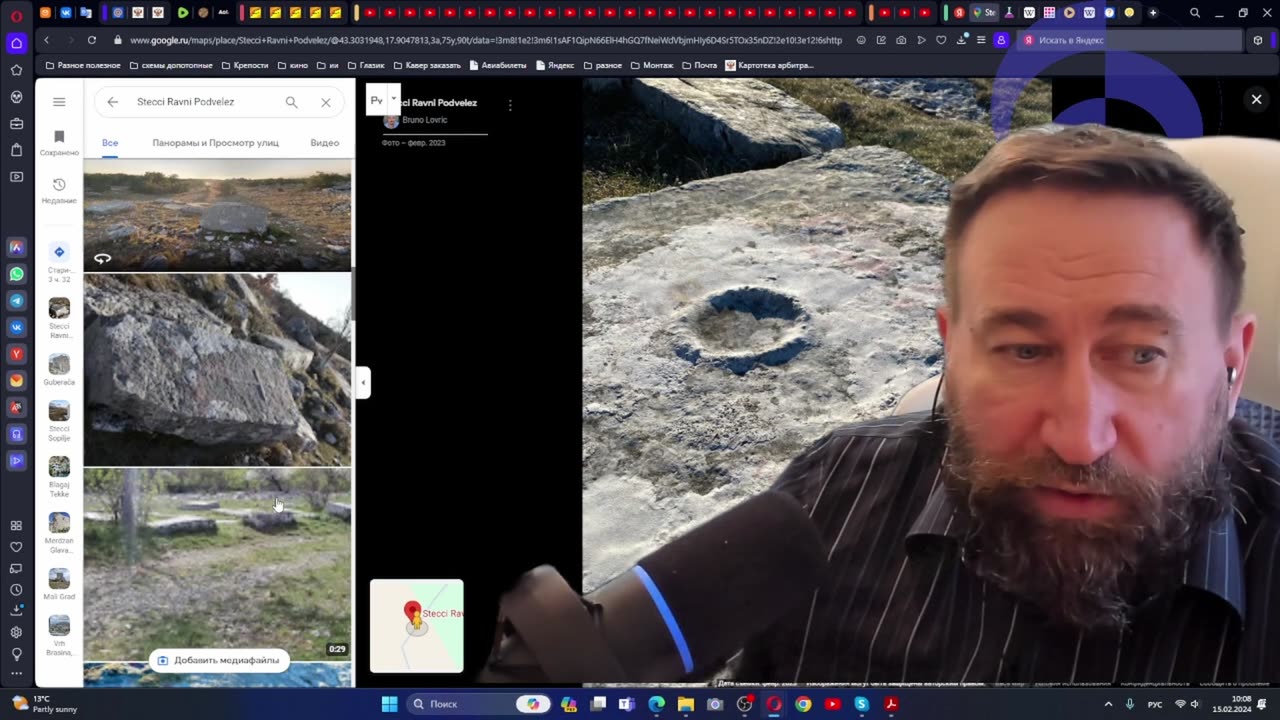
Task: Open Skype from the taskbar
Action: coord(861,704)
